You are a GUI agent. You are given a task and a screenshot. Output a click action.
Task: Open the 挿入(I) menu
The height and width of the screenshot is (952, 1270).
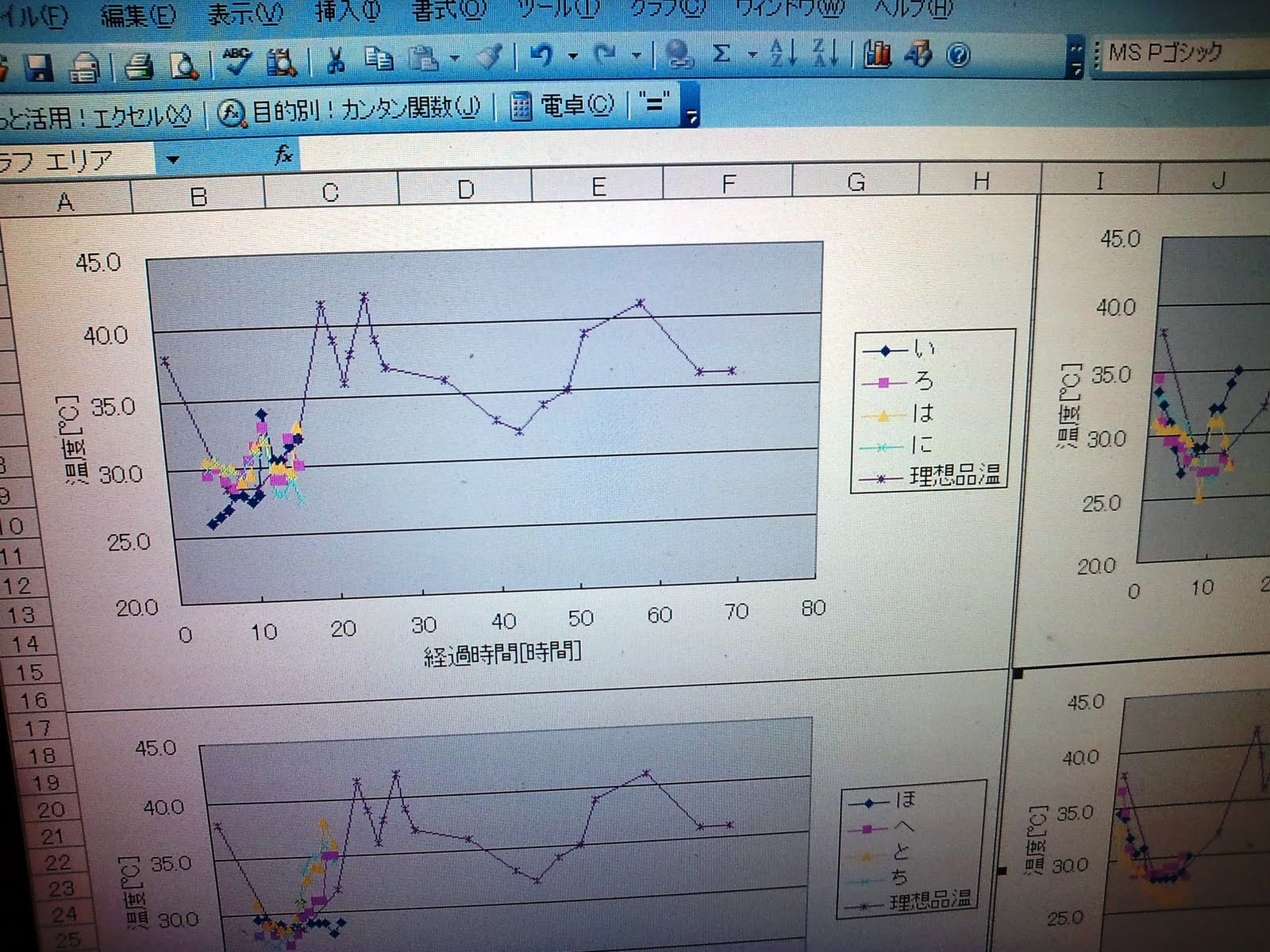[348, 12]
